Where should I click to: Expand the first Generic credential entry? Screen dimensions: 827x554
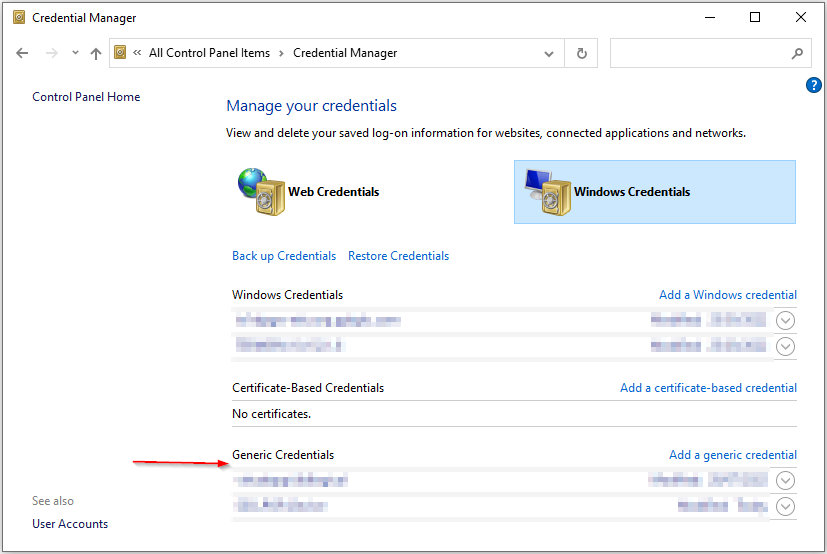(785, 480)
